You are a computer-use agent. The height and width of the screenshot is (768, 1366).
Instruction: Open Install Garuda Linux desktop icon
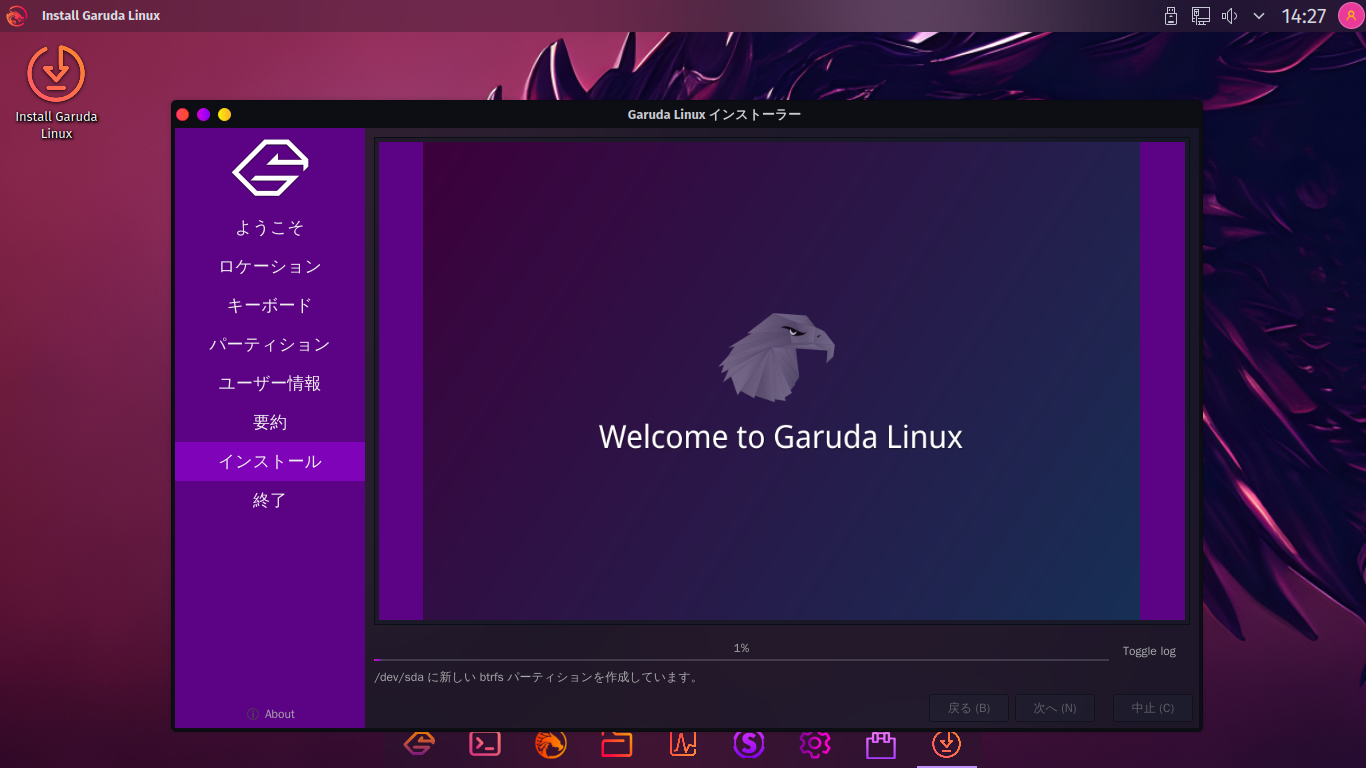pyautogui.click(x=56, y=92)
